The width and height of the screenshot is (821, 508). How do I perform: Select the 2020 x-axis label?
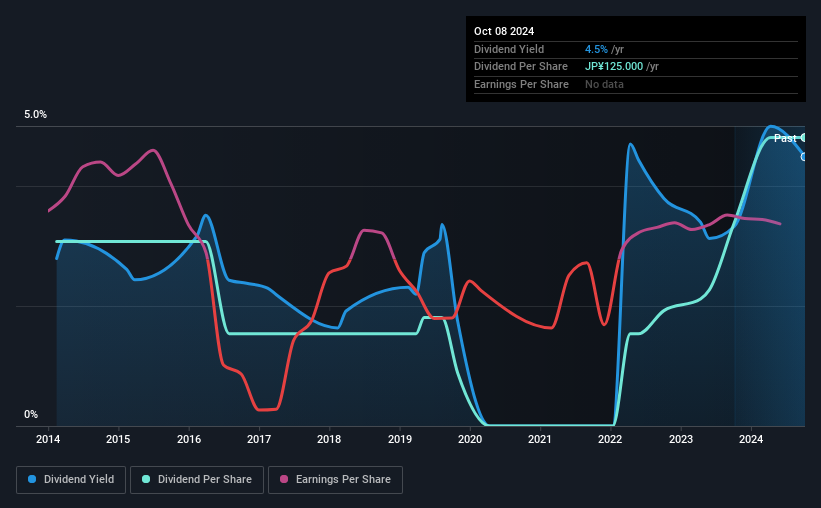coord(470,439)
